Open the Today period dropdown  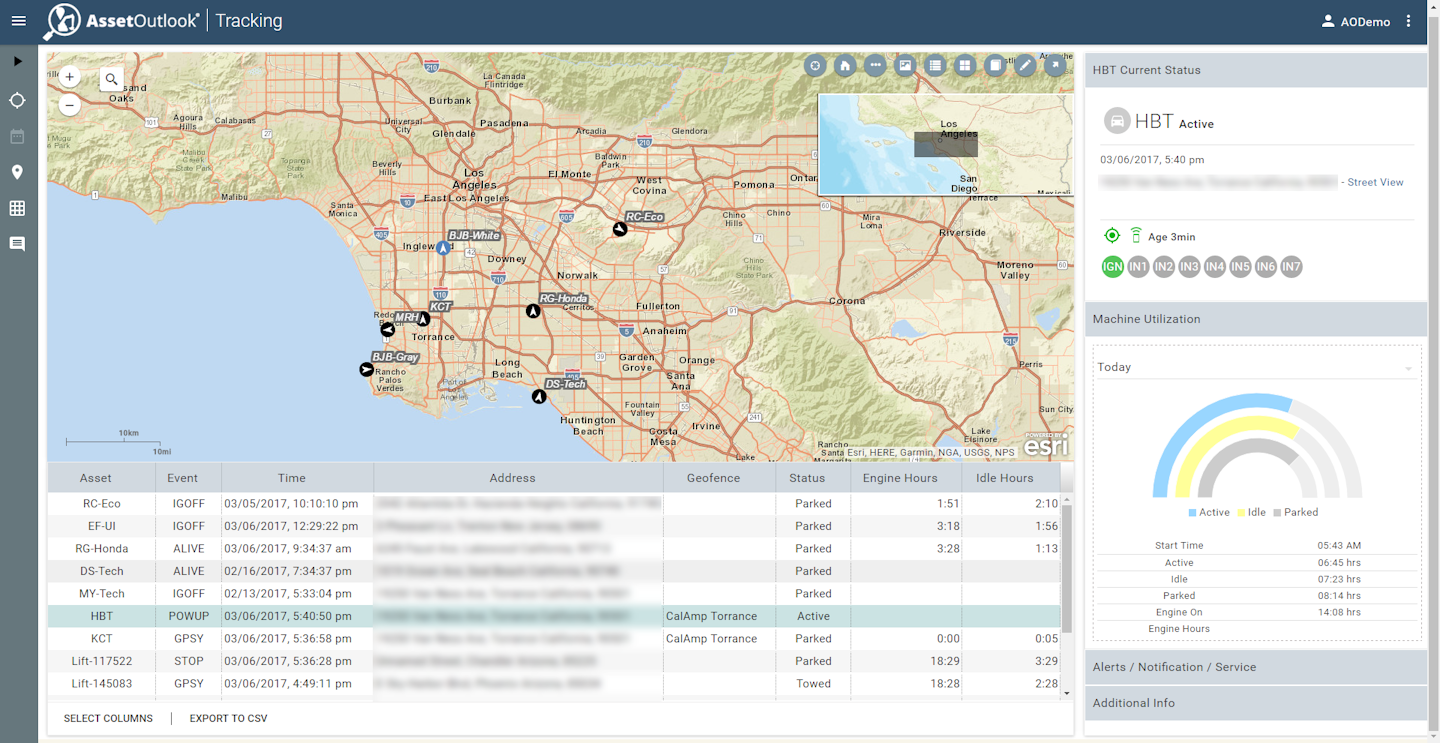1256,367
